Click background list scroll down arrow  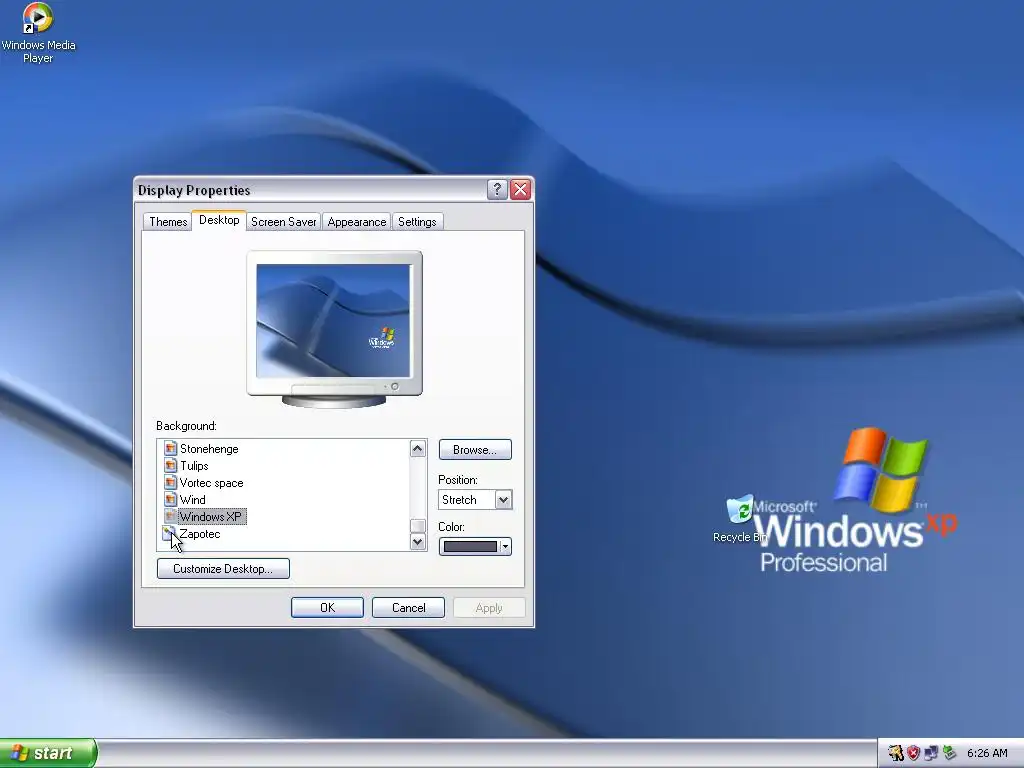tap(418, 542)
